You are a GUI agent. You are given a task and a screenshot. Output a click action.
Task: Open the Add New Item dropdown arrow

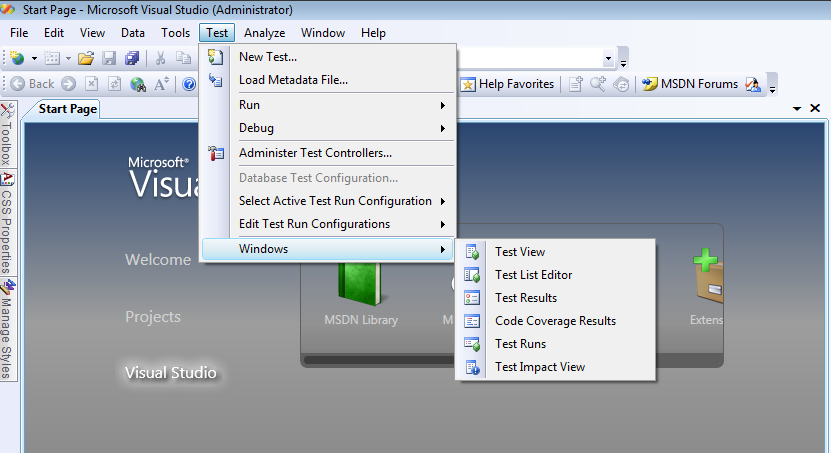point(68,58)
